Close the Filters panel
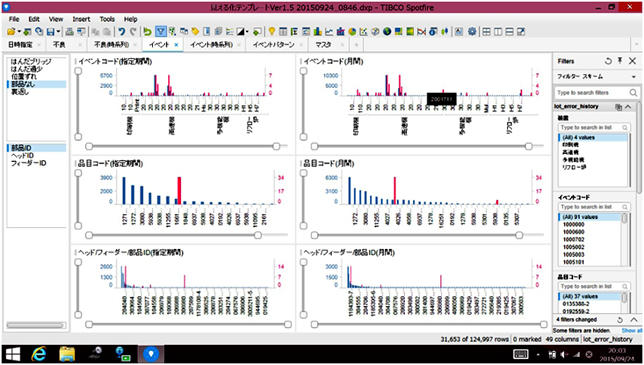 coord(632,61)
